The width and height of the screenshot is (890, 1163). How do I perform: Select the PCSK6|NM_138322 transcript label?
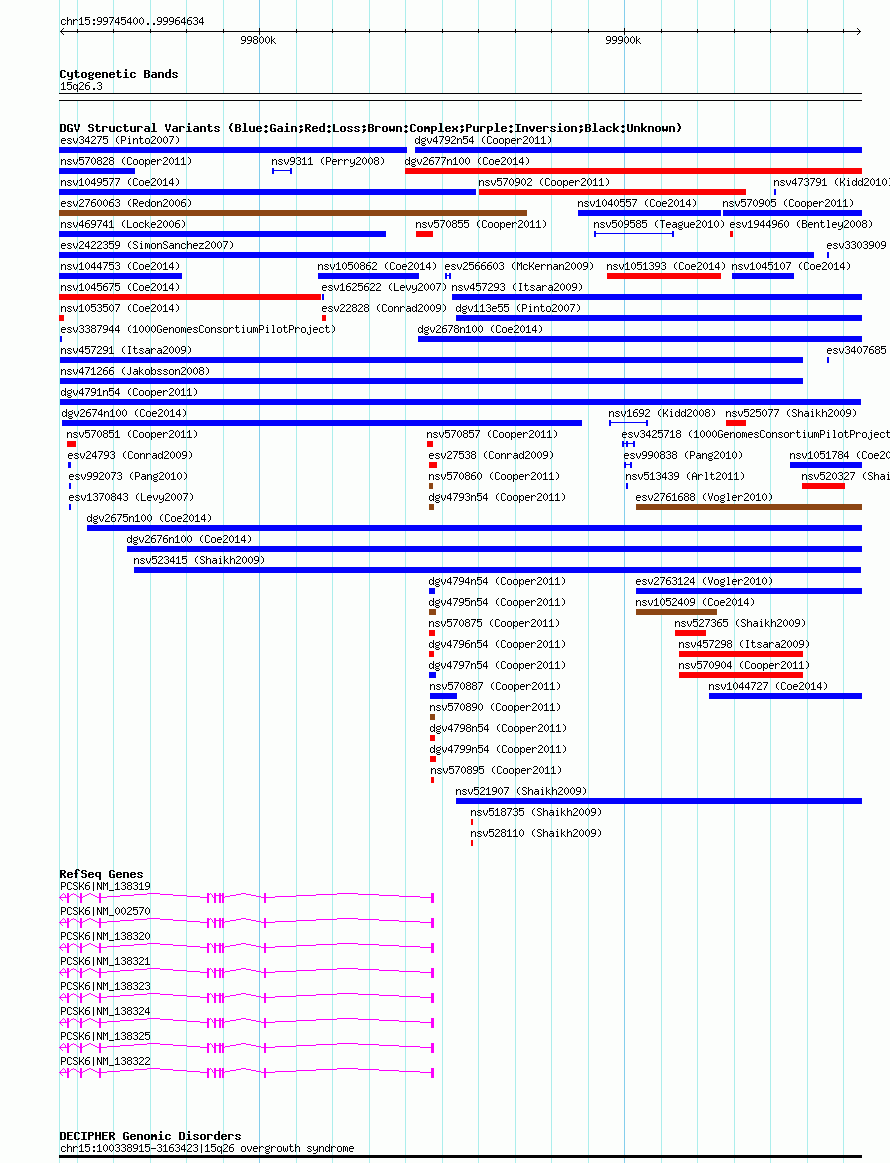[x=105, y=1061]
